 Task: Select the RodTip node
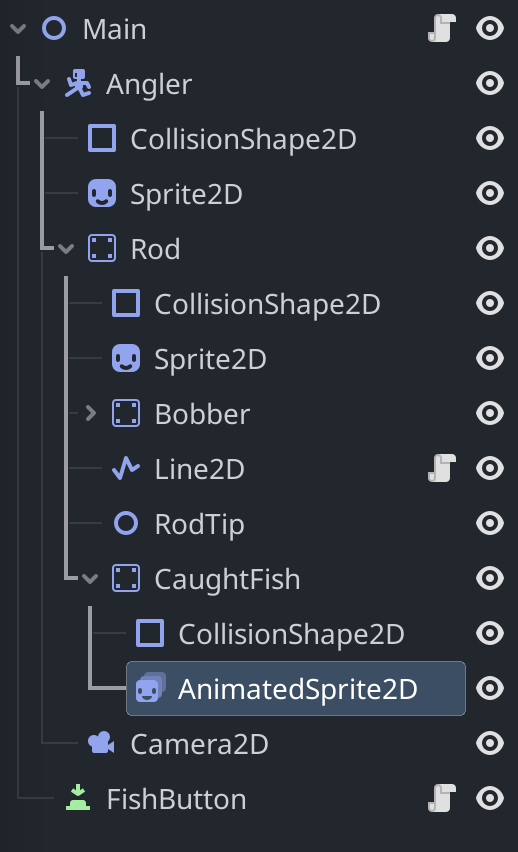[199, 524]
